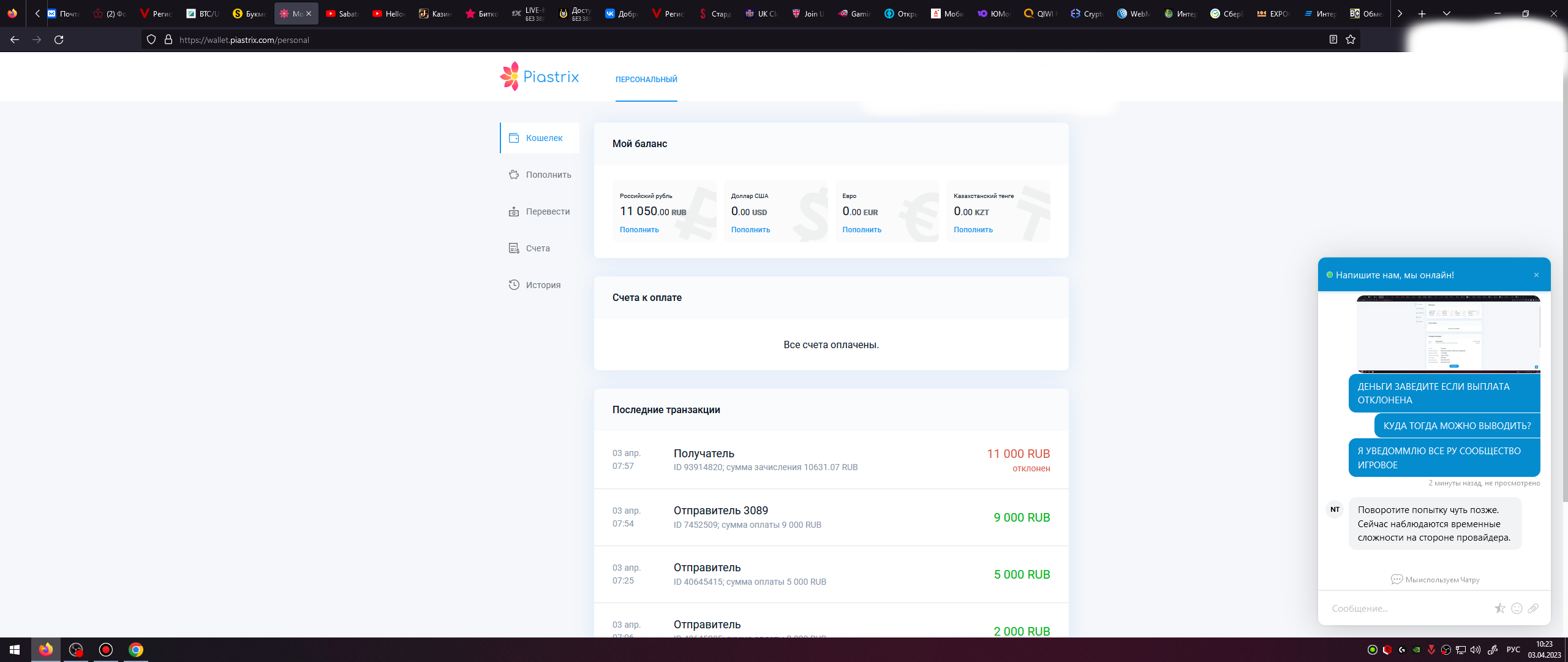
Task: Bookmark this page with star icon
Action: point(1351,40)
